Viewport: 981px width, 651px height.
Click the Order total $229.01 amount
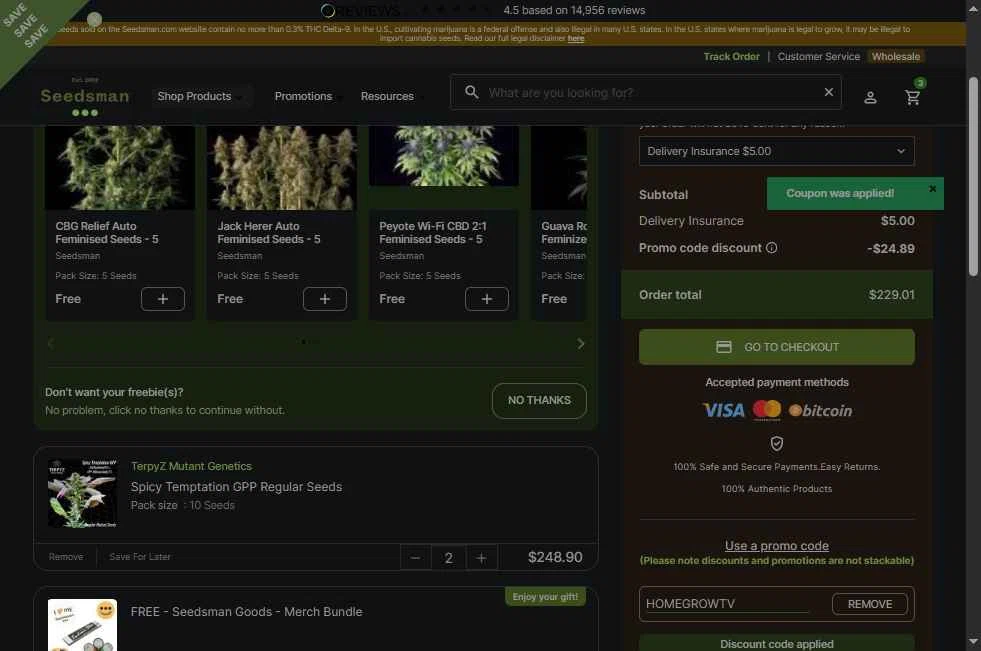(892, 295)
